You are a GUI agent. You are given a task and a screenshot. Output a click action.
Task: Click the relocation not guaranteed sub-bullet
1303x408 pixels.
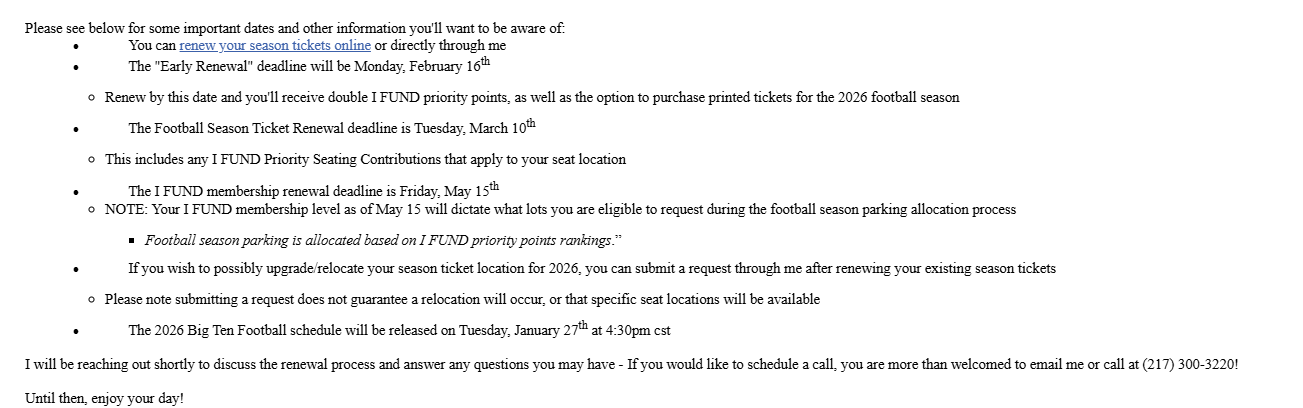pos(462,300)
